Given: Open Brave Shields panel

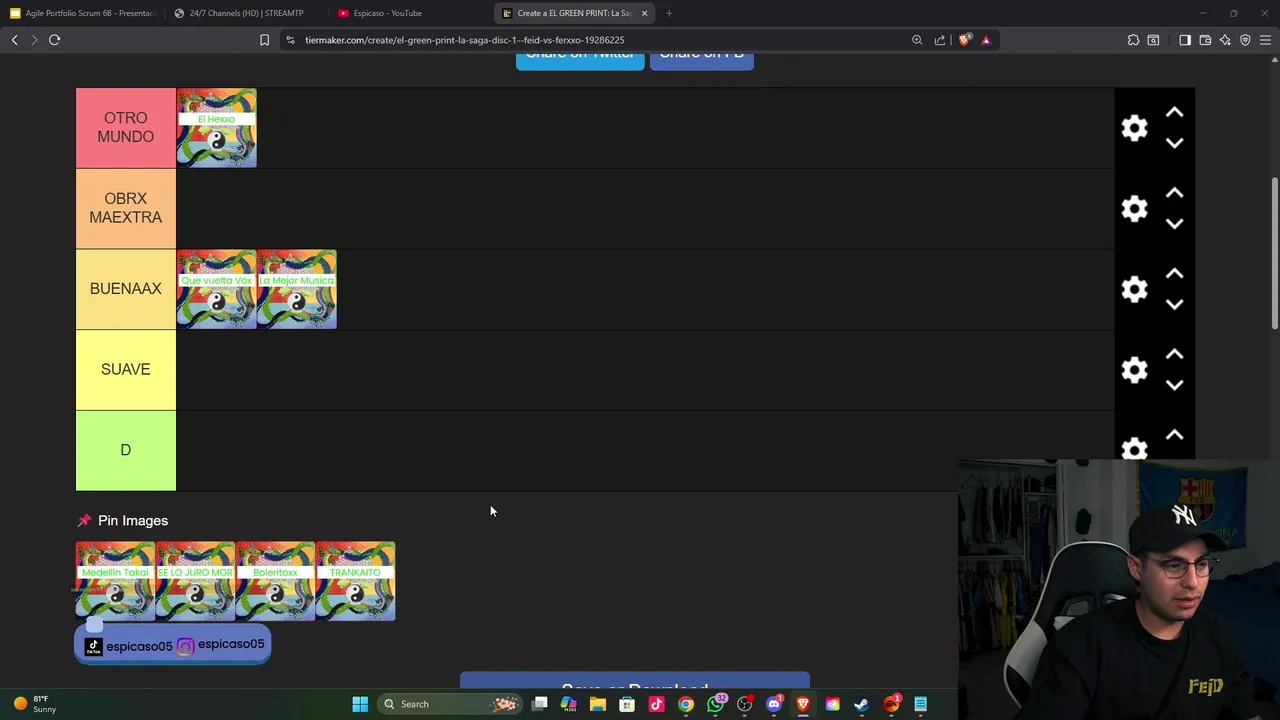Looking at the screenshot, I should (x=964, y=40).
